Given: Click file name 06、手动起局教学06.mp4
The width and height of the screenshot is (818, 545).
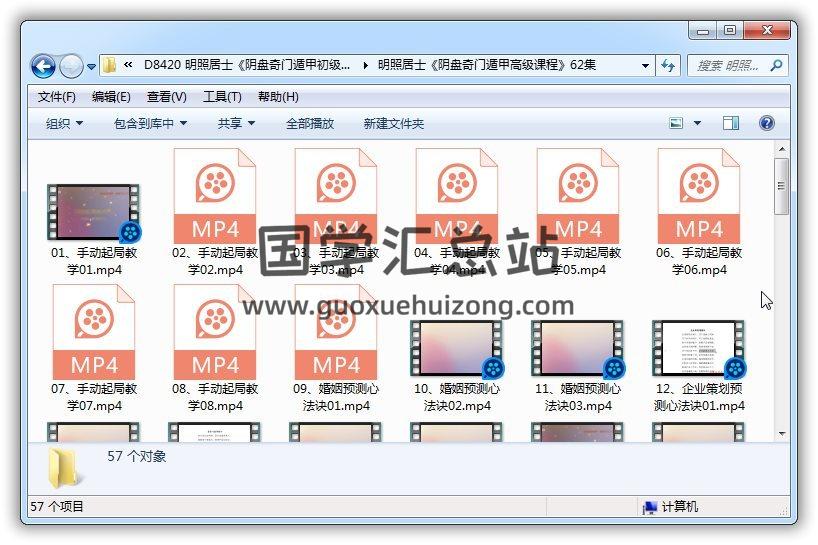Looking at the screenshot, I should coord(699,261).
